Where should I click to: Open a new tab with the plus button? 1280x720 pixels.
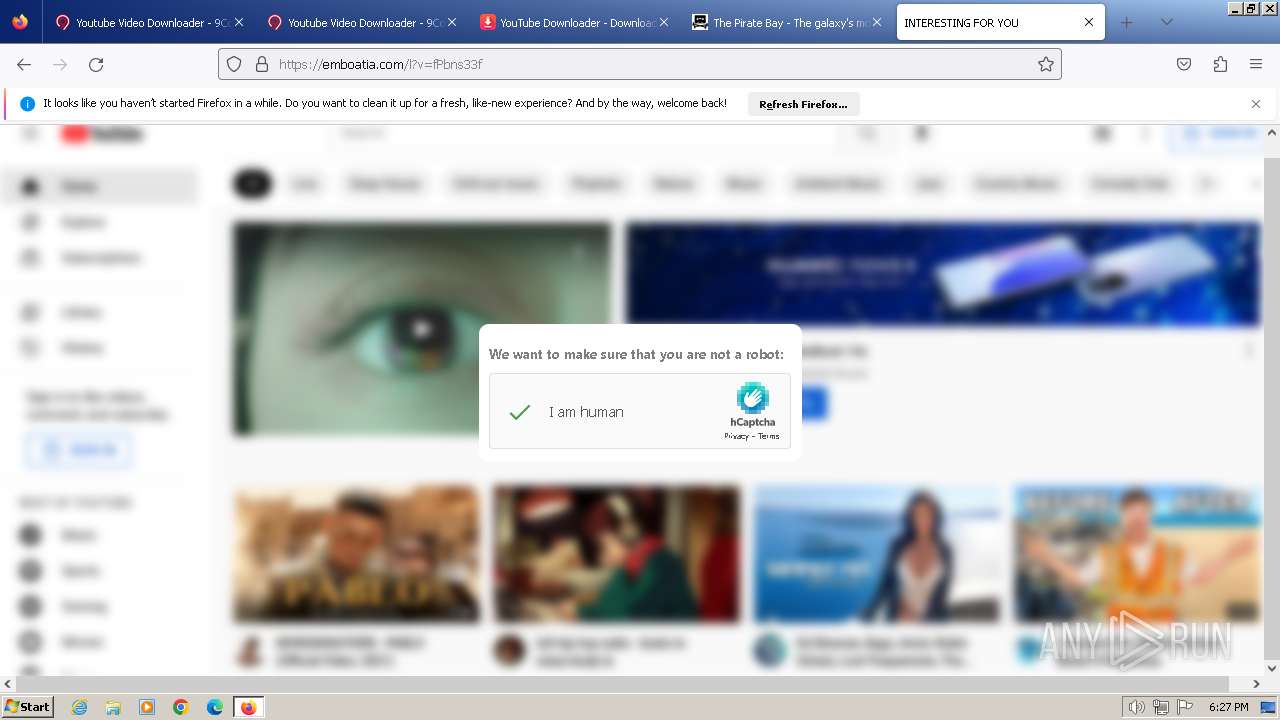pos(1127,22)
